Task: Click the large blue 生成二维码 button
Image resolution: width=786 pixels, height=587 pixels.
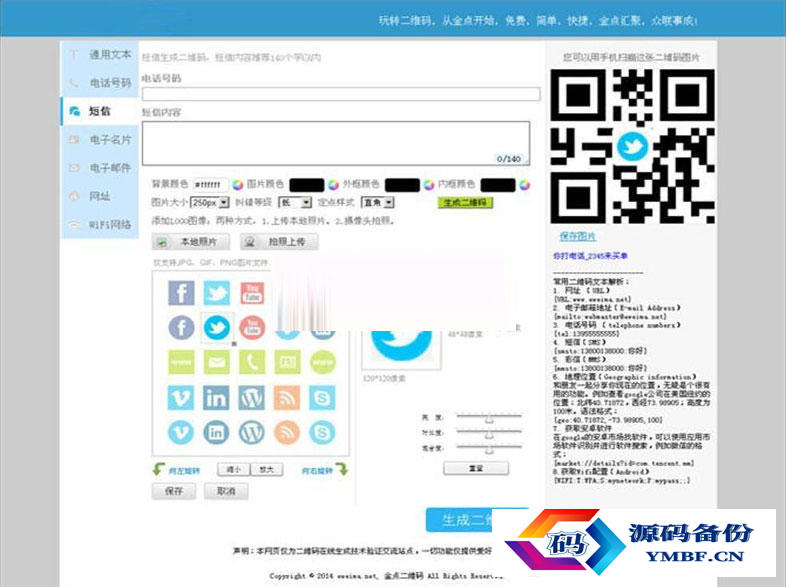Action: (459, 520)
